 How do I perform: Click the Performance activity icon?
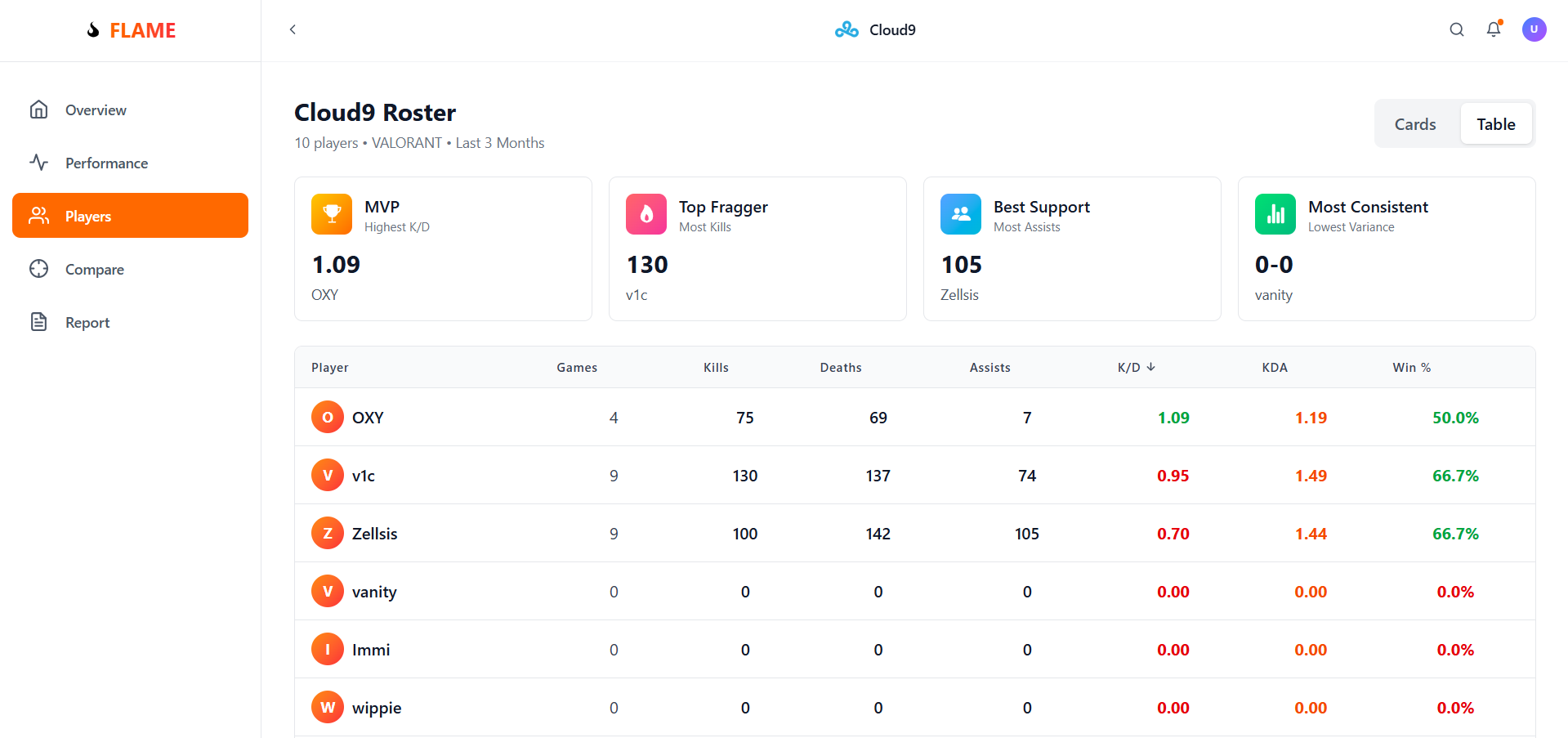coord(38,163)
